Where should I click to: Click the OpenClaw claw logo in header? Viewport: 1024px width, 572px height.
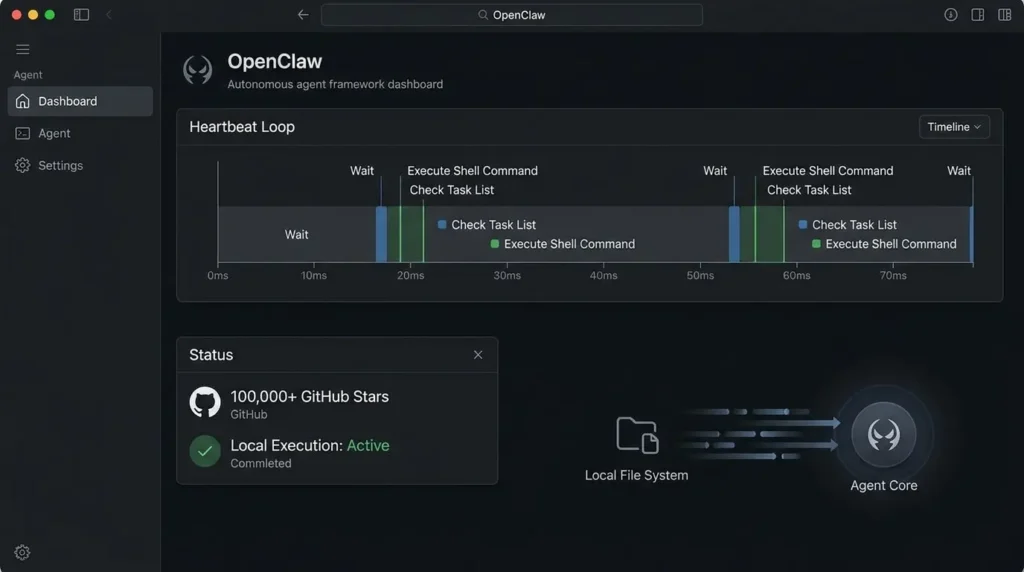[x=197, y=70]
